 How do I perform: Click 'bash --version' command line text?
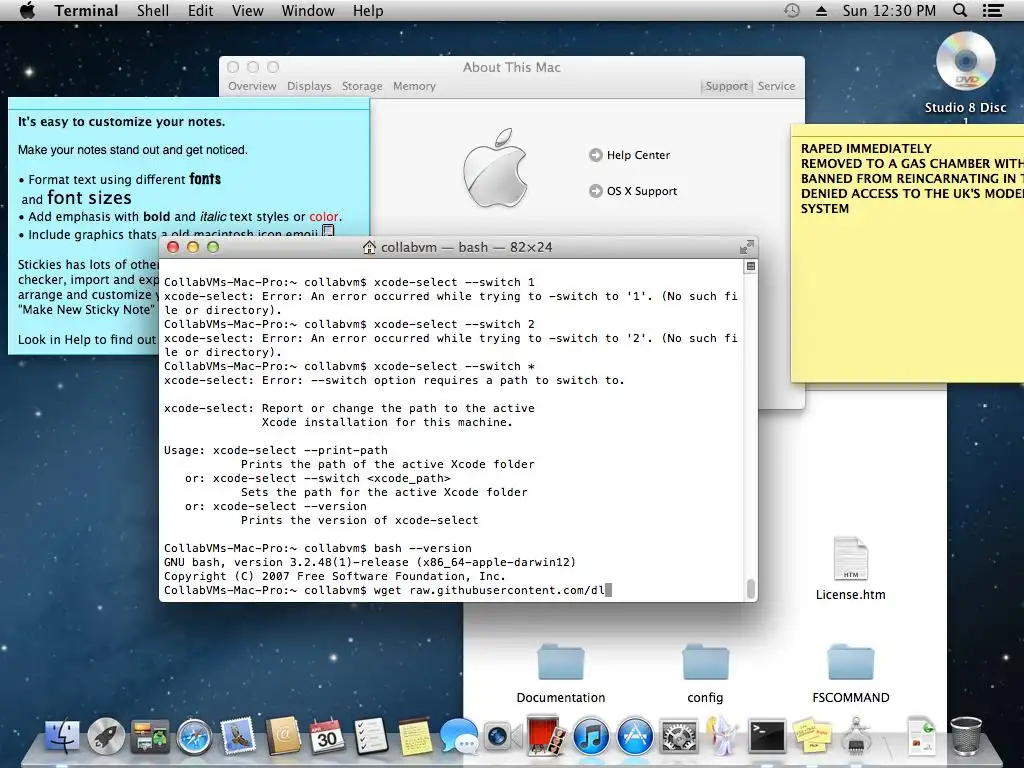tap(423, 549)
